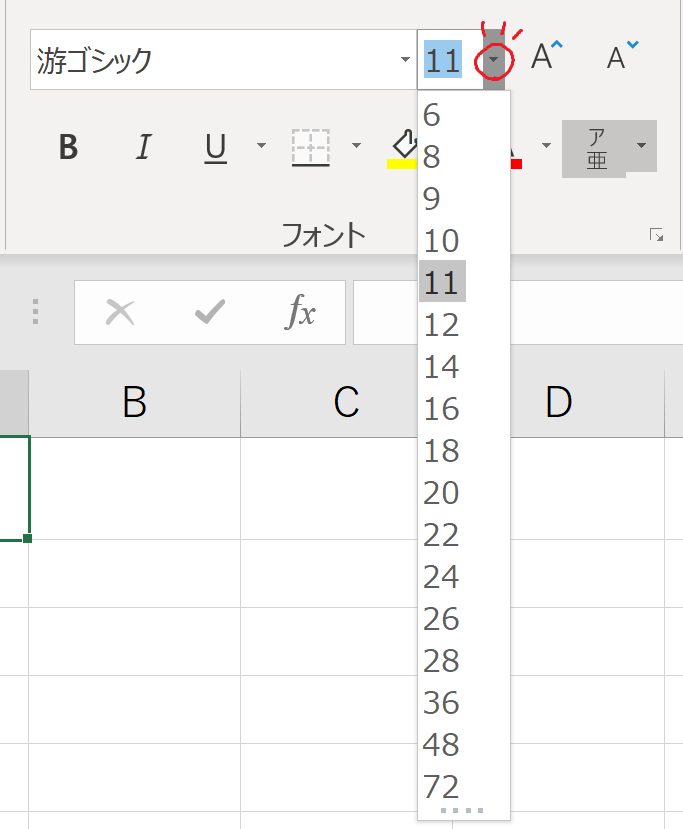Apply yellow fill color bucket
The width and height of the screenshot is (683, 829).
coord(403,148)
